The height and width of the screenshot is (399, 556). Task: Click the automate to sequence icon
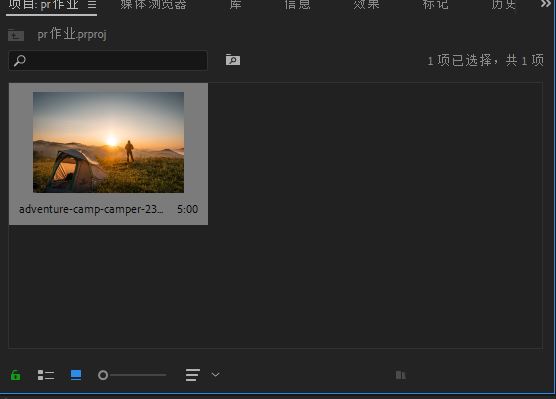[401, 375]
